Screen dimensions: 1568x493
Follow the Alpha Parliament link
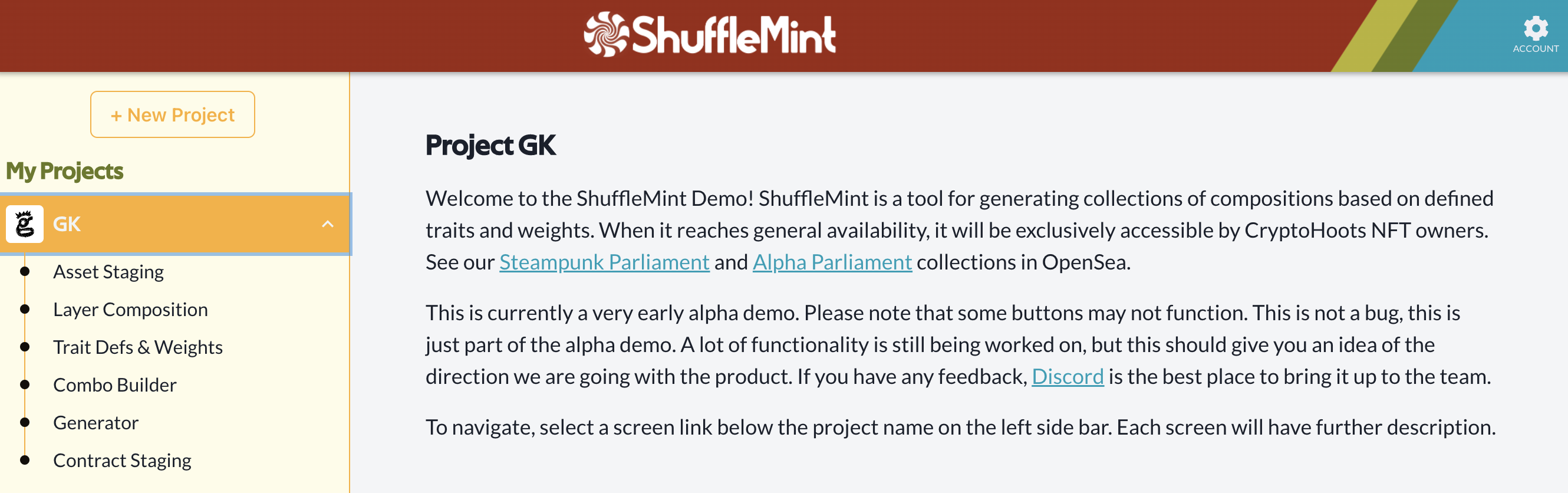[832, 262]
